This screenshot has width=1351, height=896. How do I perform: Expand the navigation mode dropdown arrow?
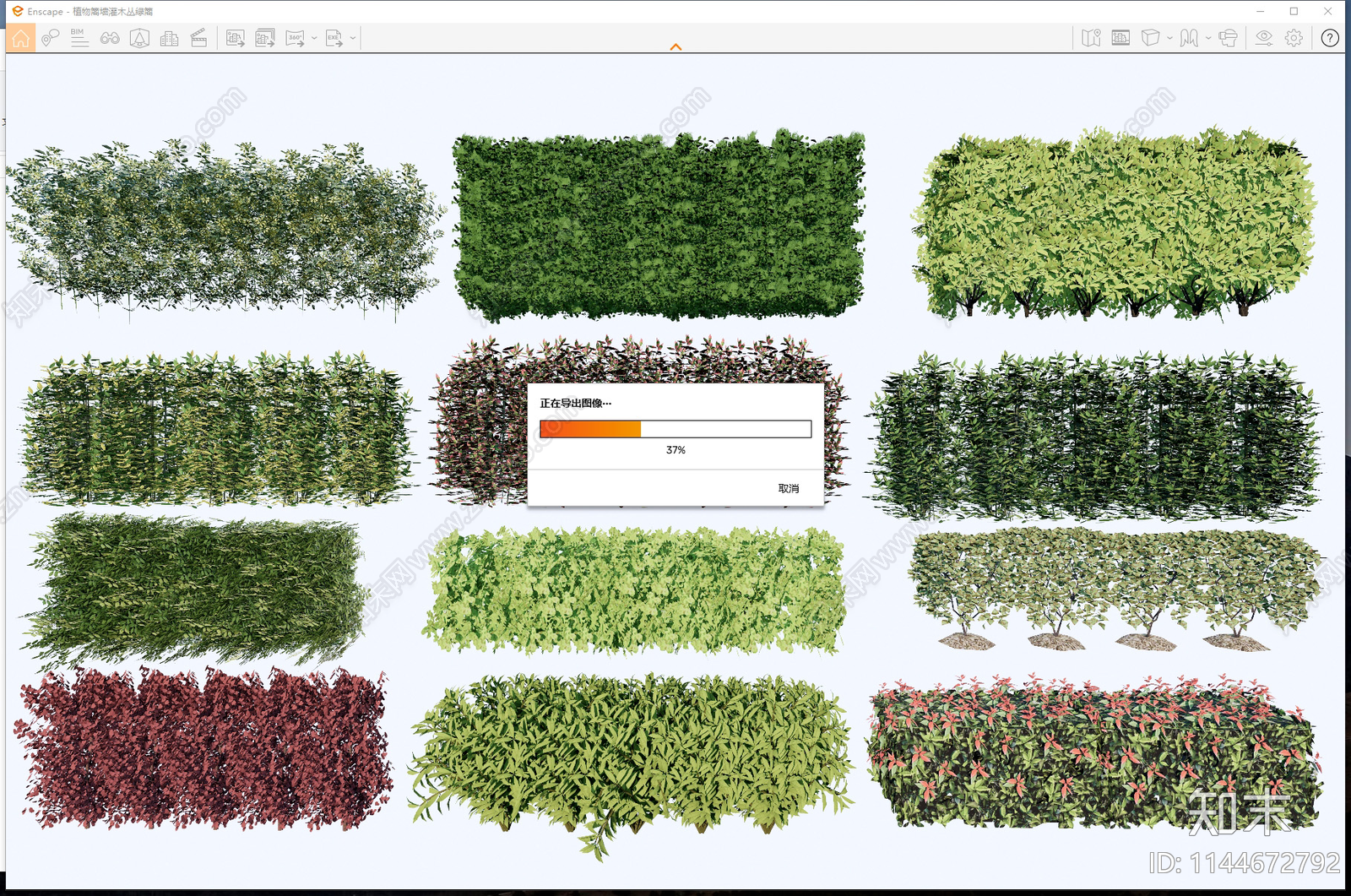pyautogui.click(x=1208, y=38)
